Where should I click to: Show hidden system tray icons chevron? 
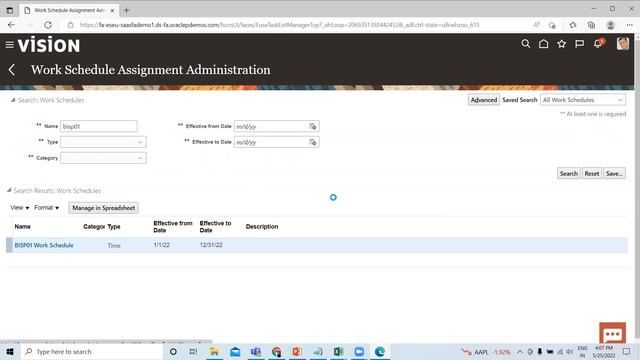(520, 351)
